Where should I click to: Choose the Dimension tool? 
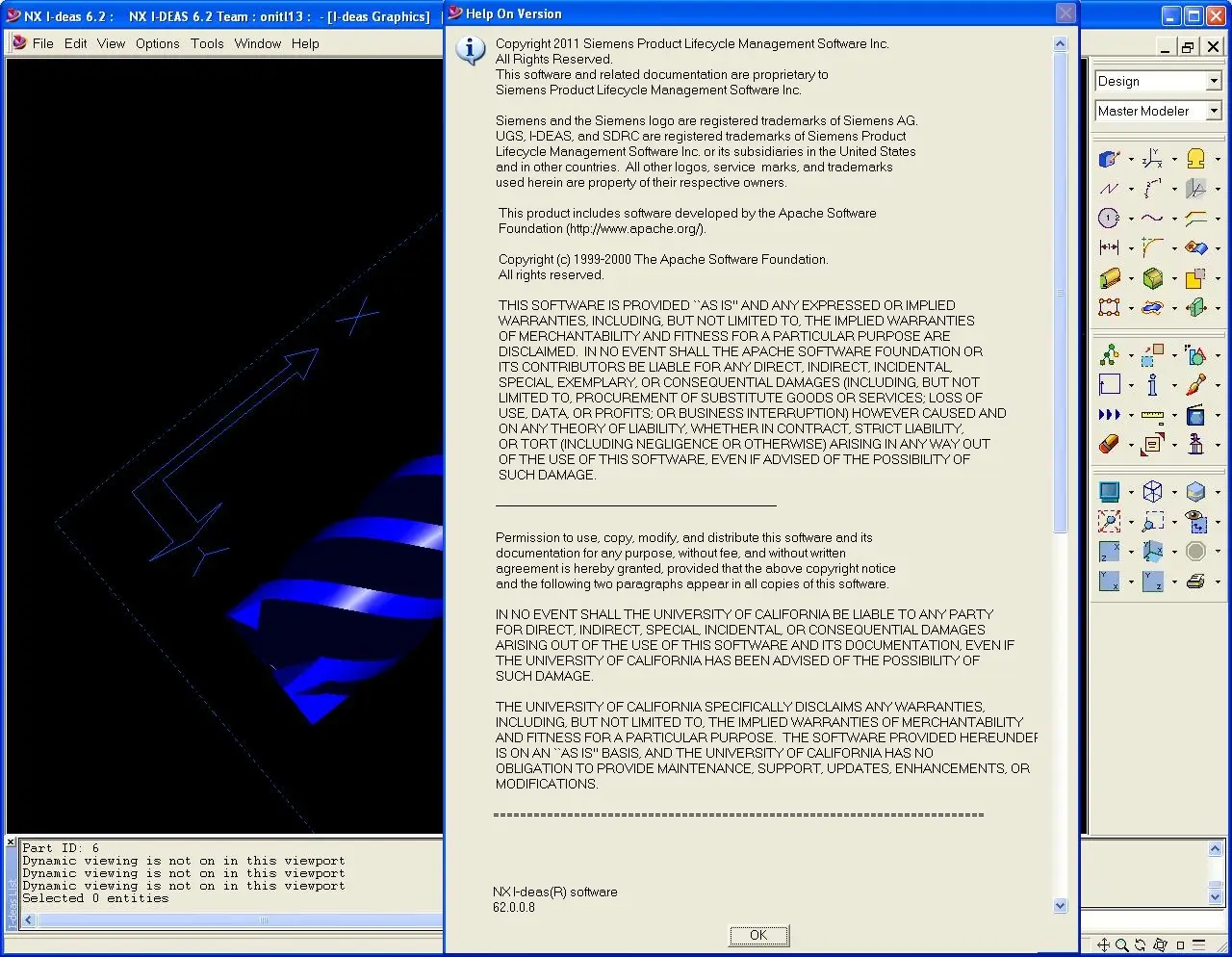pos(1110,248)
